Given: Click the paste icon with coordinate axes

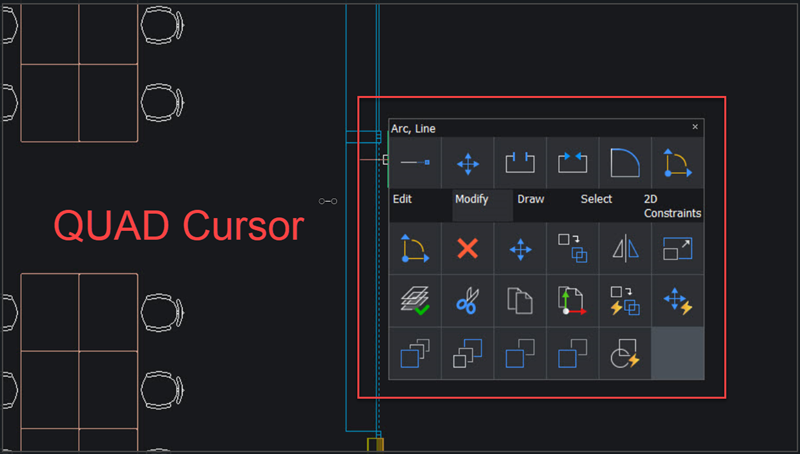Looking at the screenshot, I should point(572,301).
